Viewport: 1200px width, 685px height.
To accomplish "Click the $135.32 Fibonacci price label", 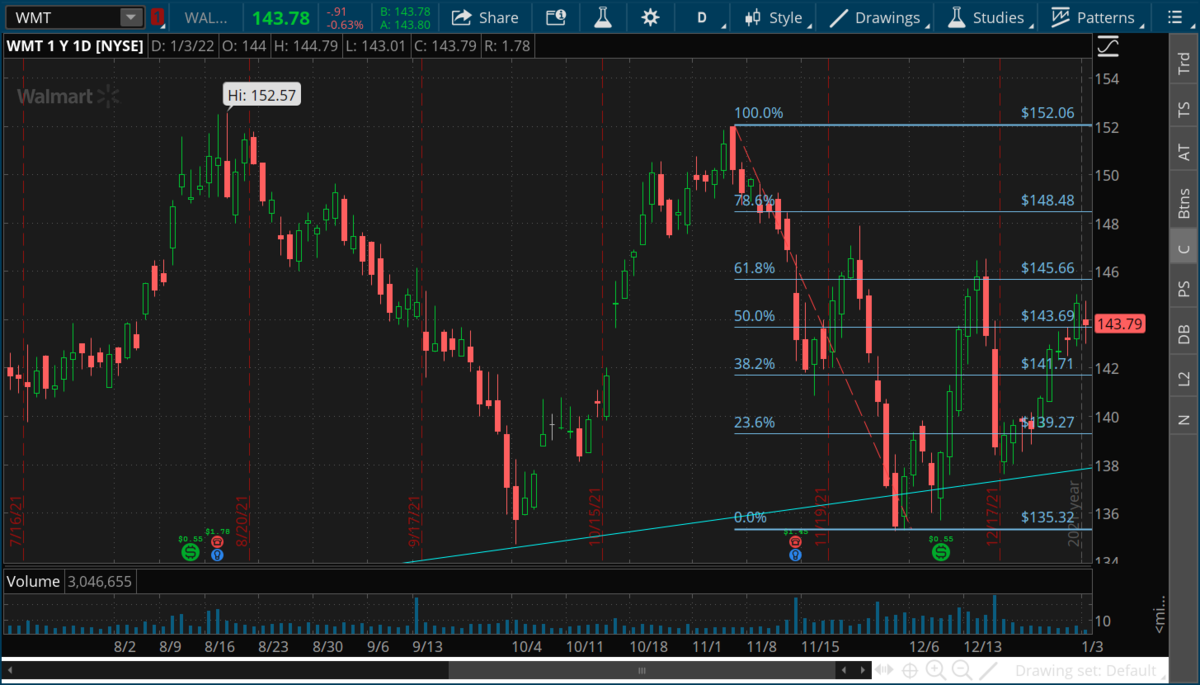I will click(1048, 517).
